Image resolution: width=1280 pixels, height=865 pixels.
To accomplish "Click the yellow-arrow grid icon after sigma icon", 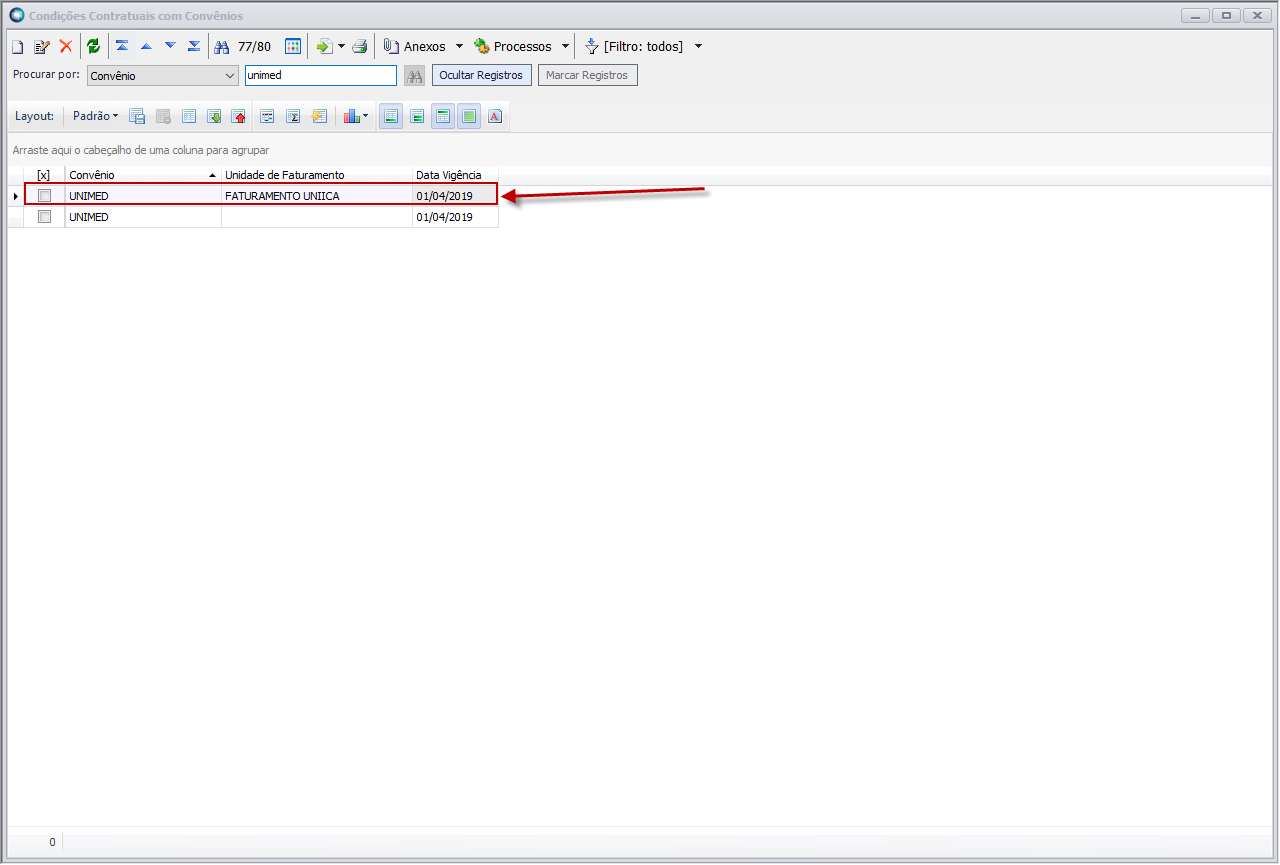I will coord(319,116).
